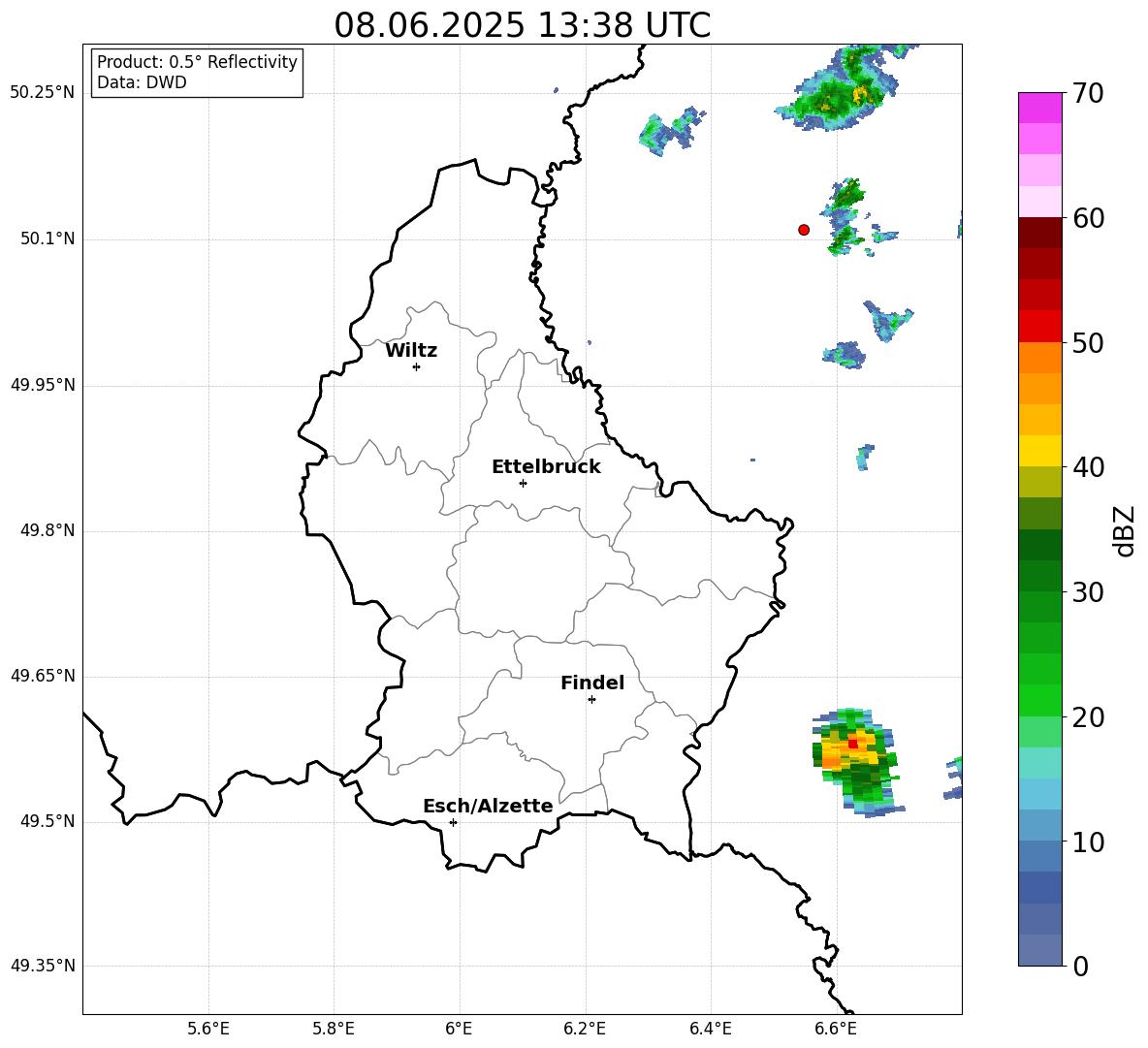Click the 49.8°N latitude label
Screen dimensions: 1148x1048
tap(48, 530)
